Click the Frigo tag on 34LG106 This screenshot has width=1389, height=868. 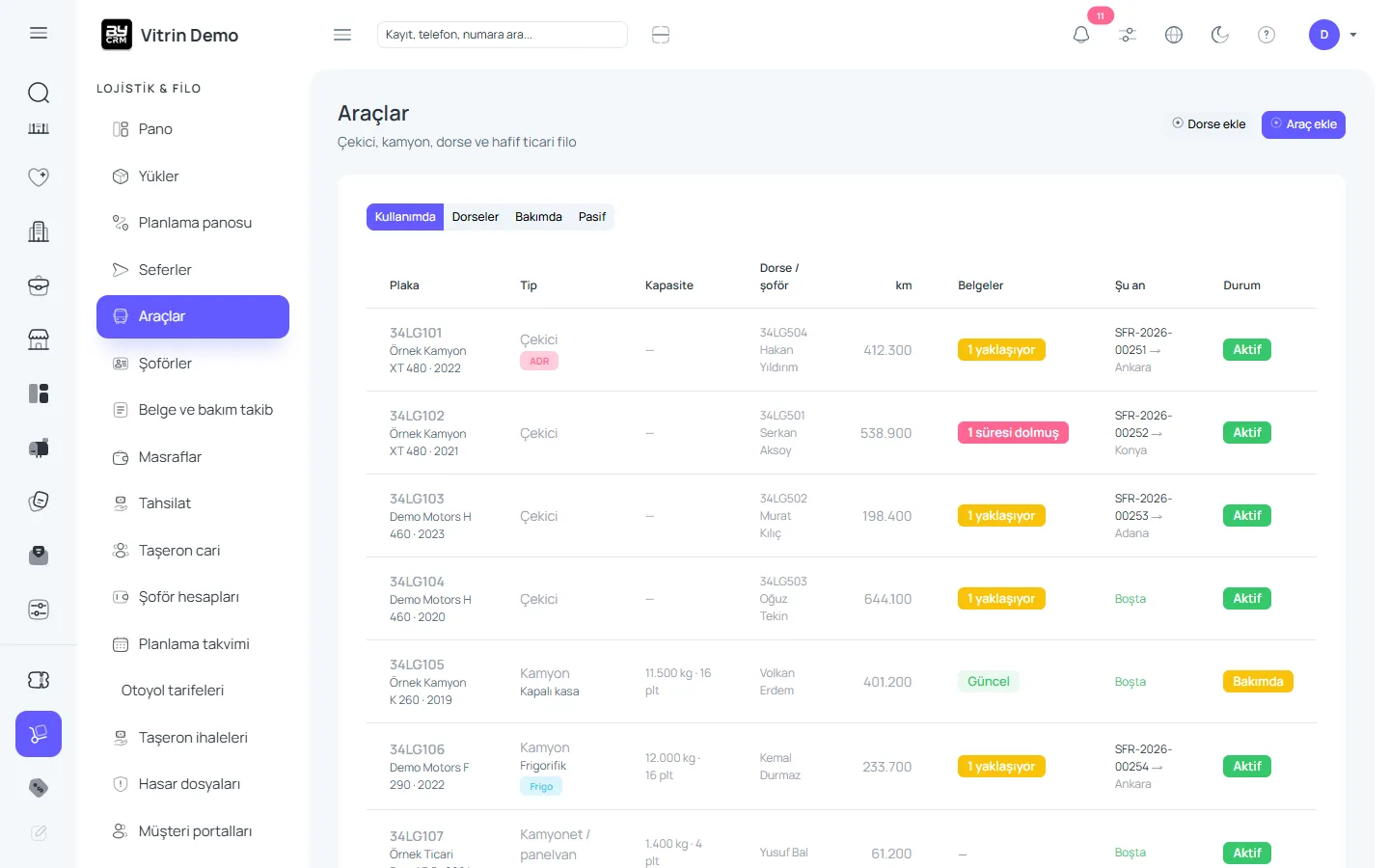pos(541,787)
